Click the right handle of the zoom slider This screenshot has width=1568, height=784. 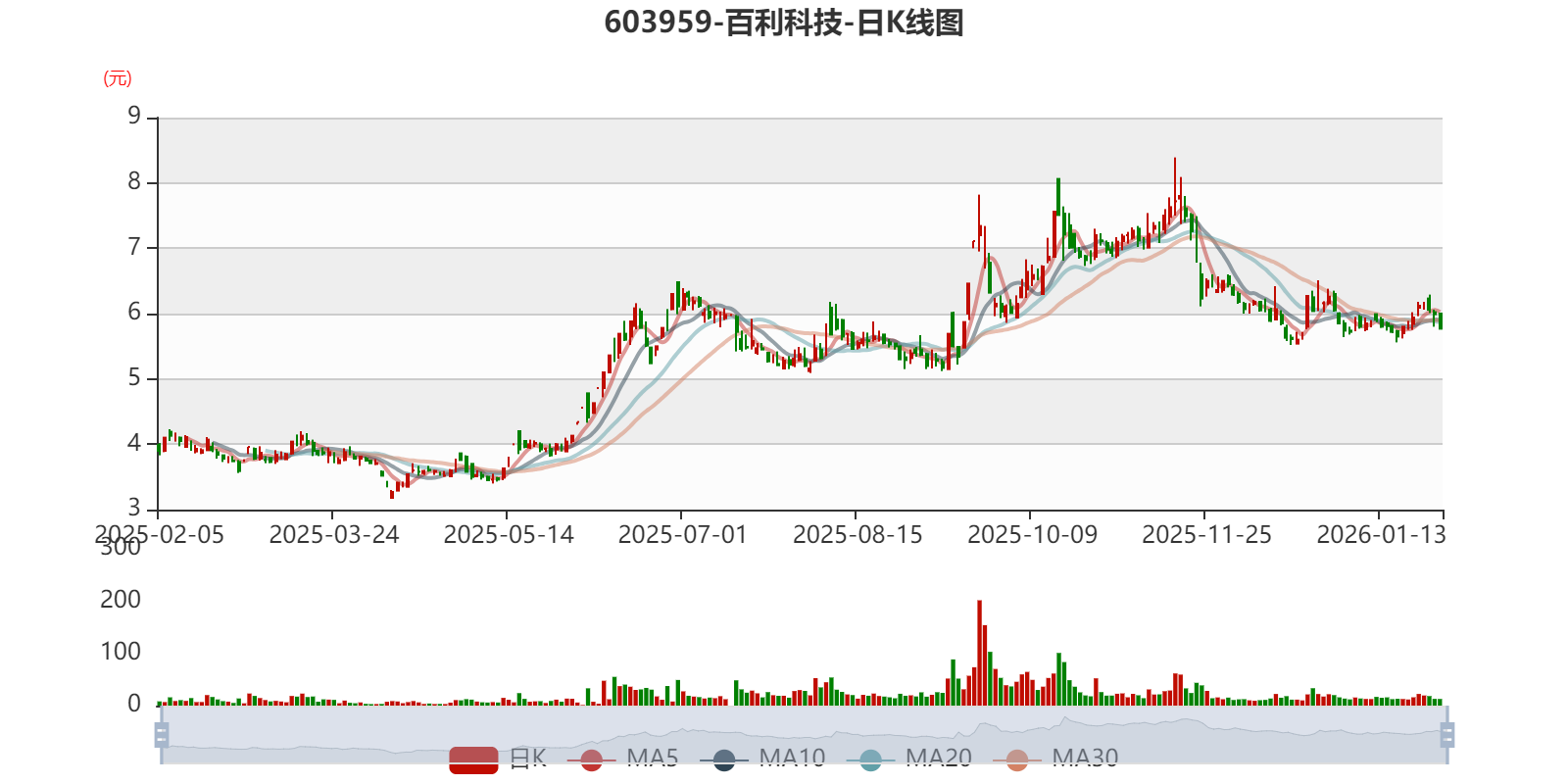tap(1447, 734)
